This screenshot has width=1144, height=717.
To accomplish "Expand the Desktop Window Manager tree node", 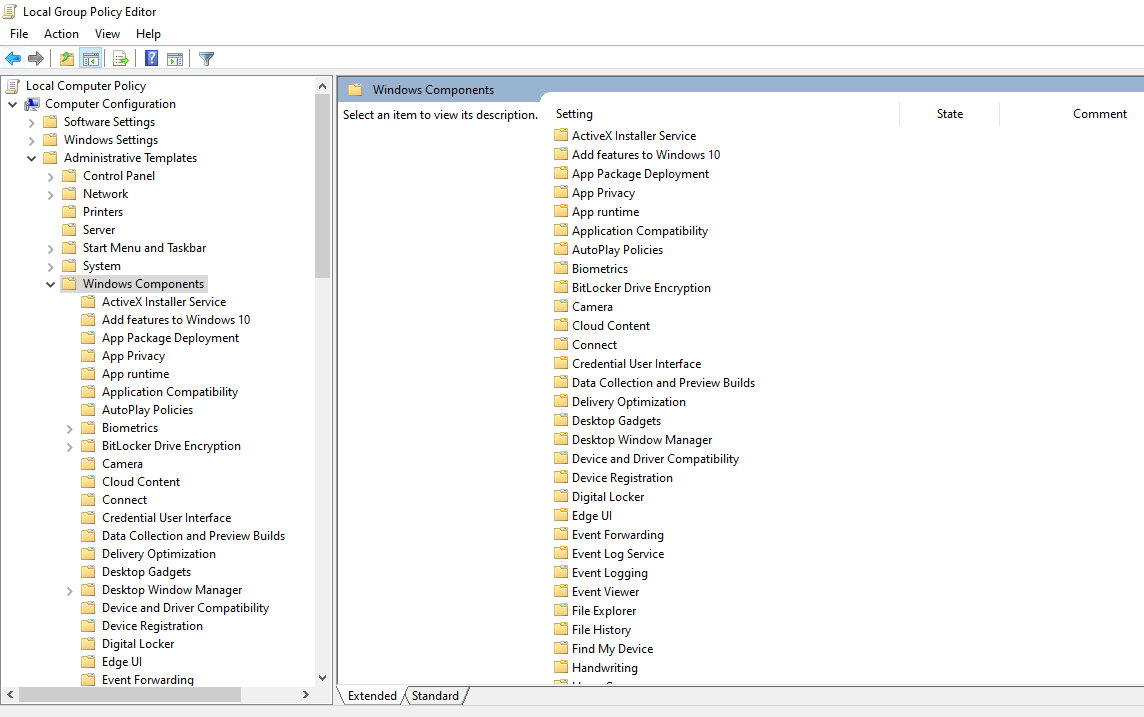I will (69, 591).
